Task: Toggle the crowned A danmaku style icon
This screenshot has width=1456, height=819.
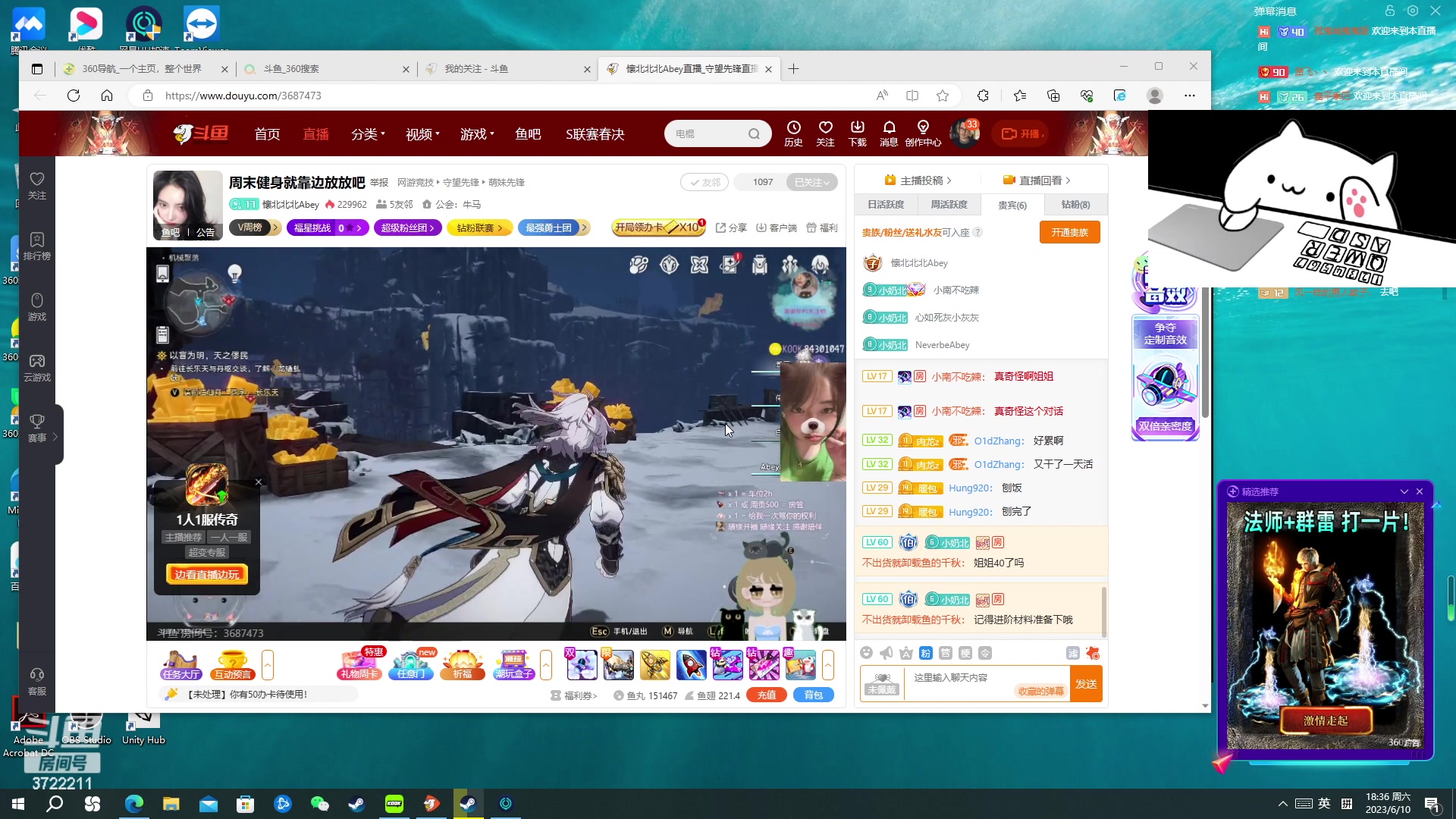Action: coord(905,653)
